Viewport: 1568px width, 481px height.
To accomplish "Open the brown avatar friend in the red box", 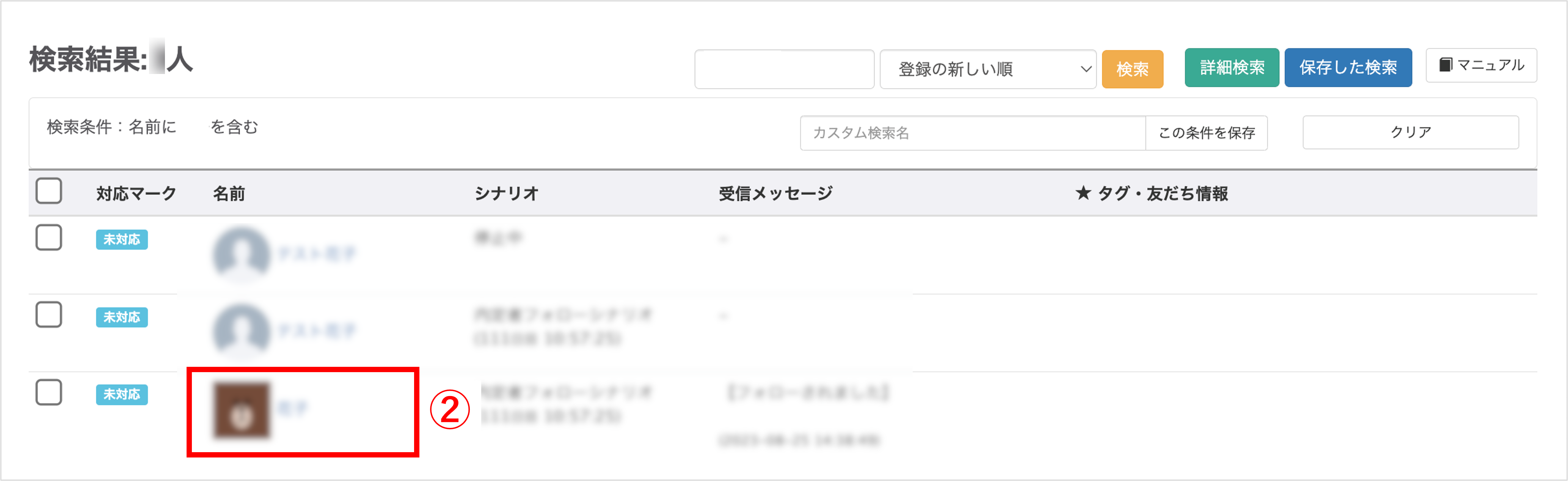I will [x=242, y=410].
